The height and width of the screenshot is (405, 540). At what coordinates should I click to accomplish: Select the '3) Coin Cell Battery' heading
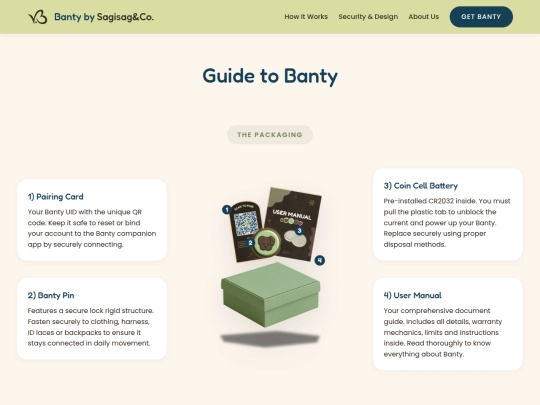(x=420, y=186)
